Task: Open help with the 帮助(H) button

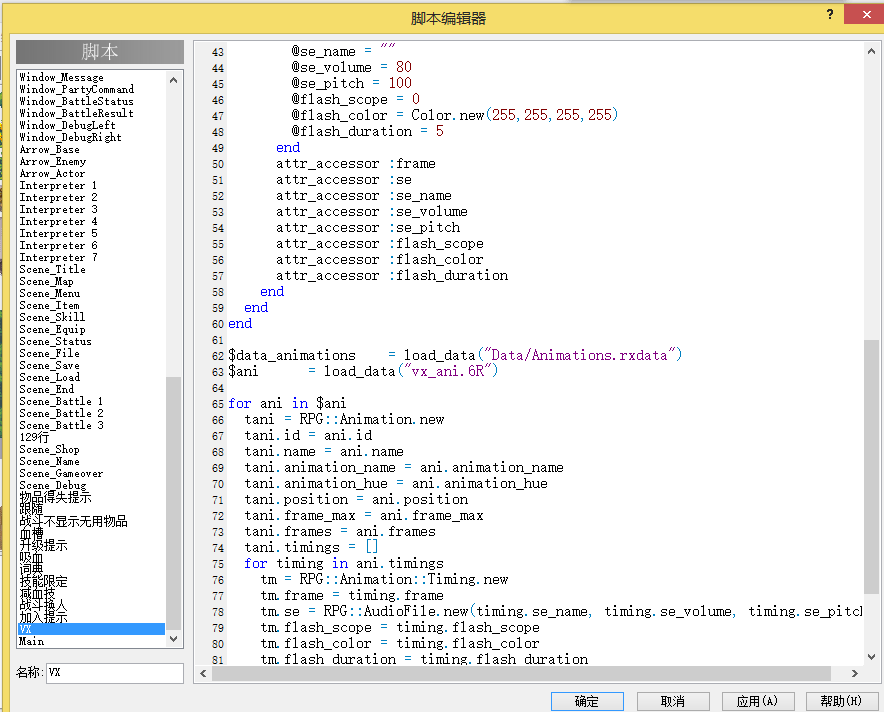Action: click(842, 701)
